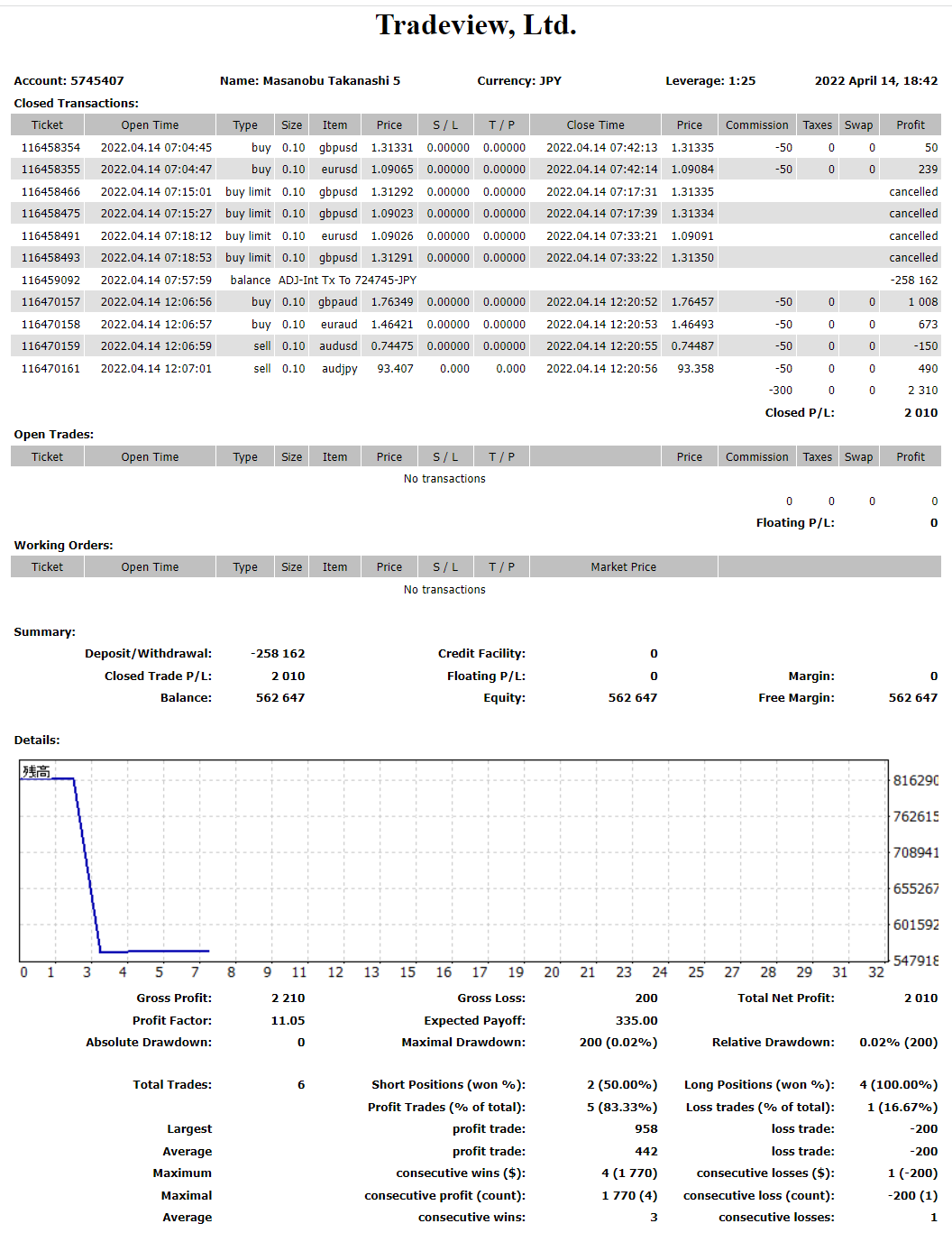Click Relative Drawdown value 0.02% (200)
The width and height of the screenshot is (952, 1242).
(x=899, y=1043)
